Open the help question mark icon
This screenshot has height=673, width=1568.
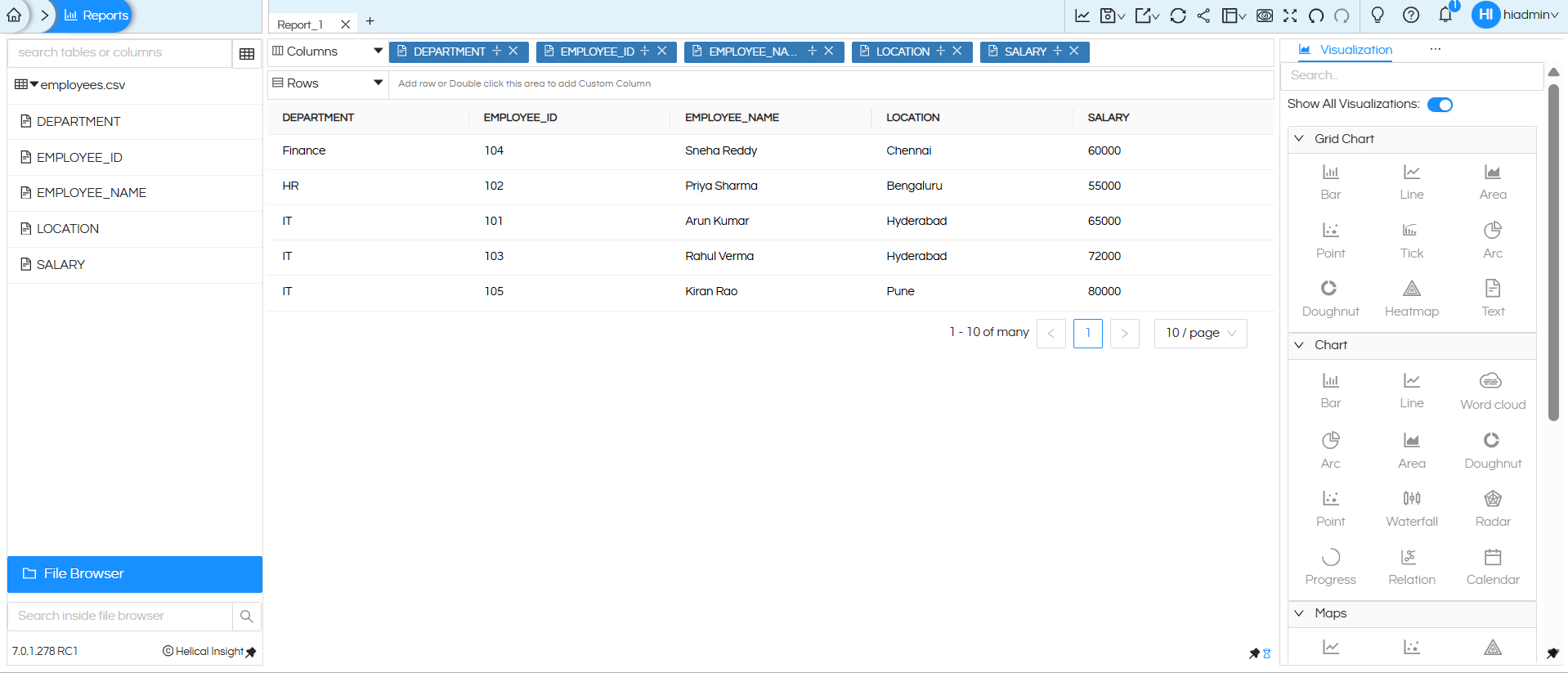(1411, 16)
